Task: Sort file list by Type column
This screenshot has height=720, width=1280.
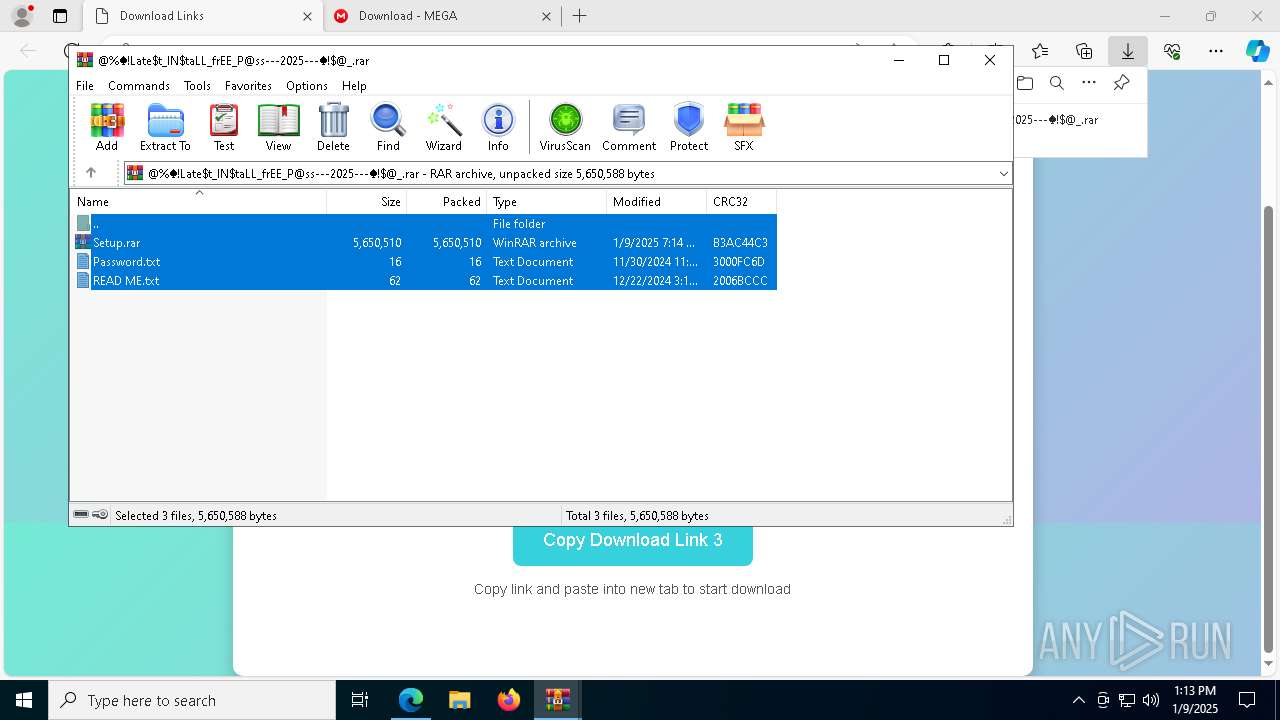Action: click(547, 201)
